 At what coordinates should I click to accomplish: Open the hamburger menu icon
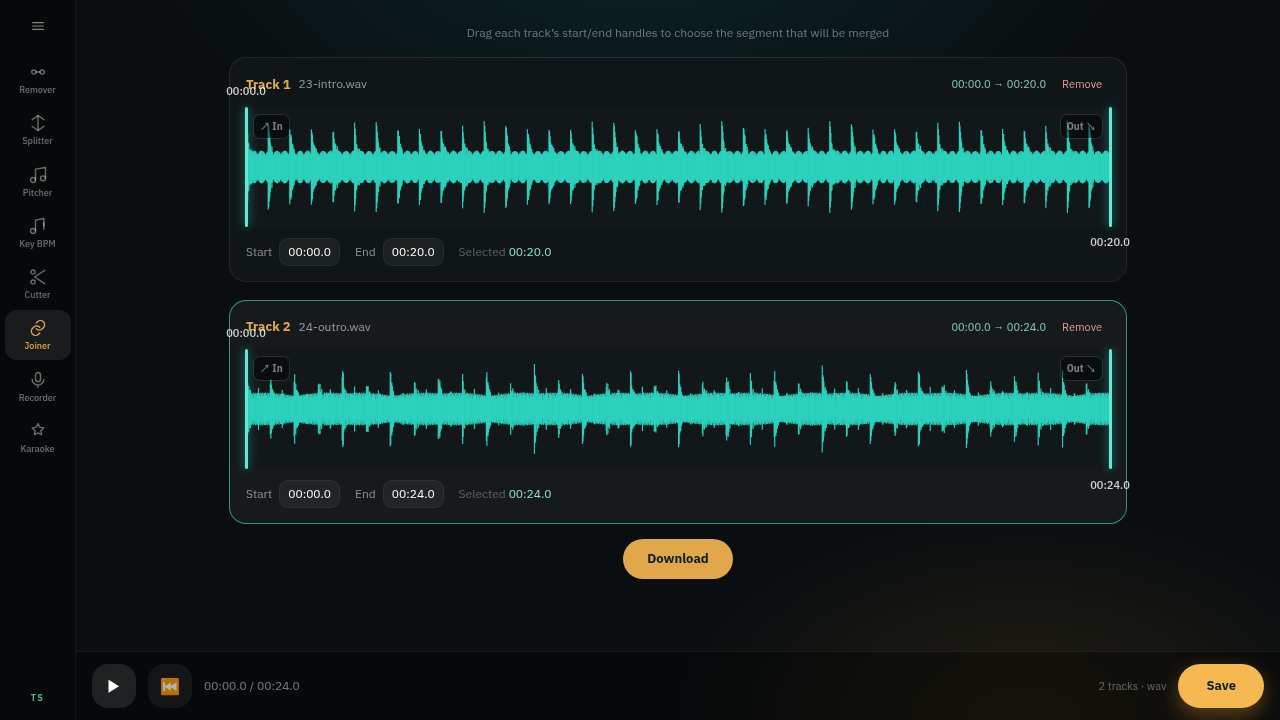(x=38, y=26)
